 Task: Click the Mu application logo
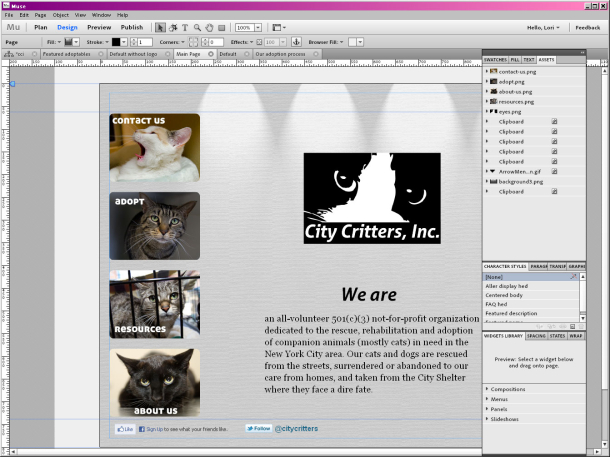click(x=13, y=27)
